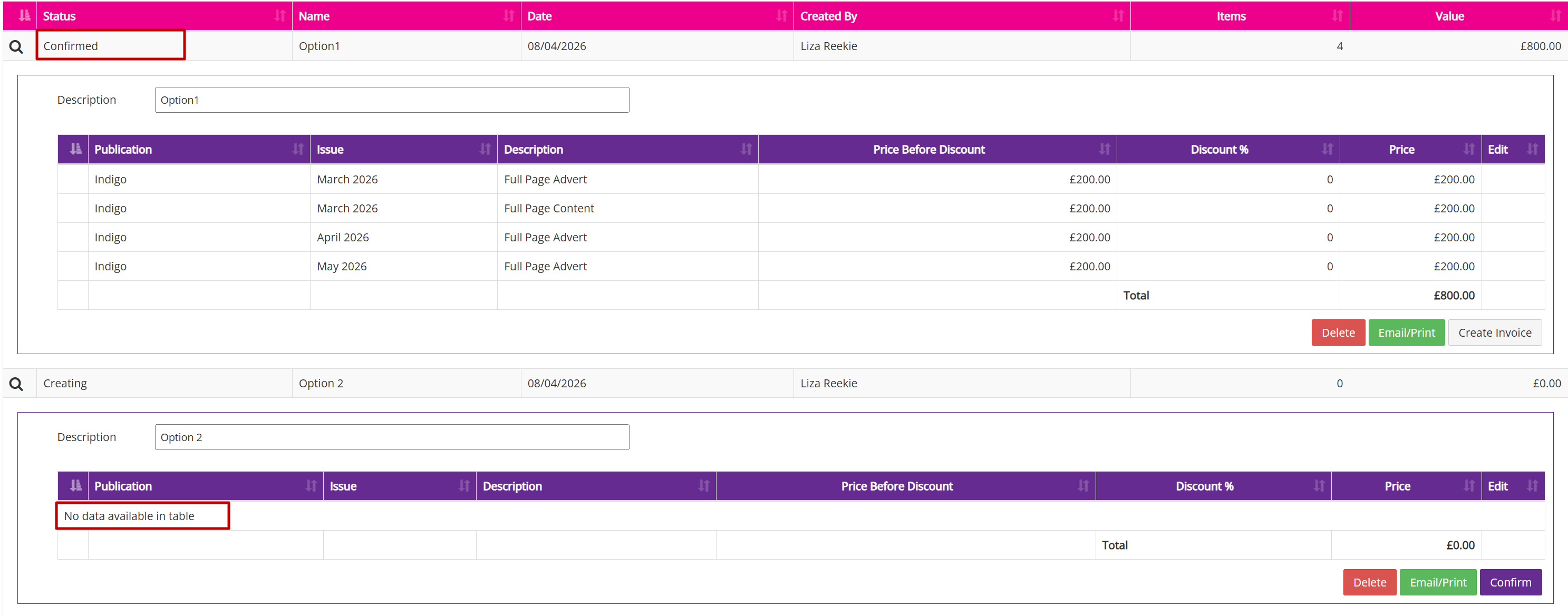Sort Option1 items by Edit column

pyautogui.click(x=1513, y=149)
